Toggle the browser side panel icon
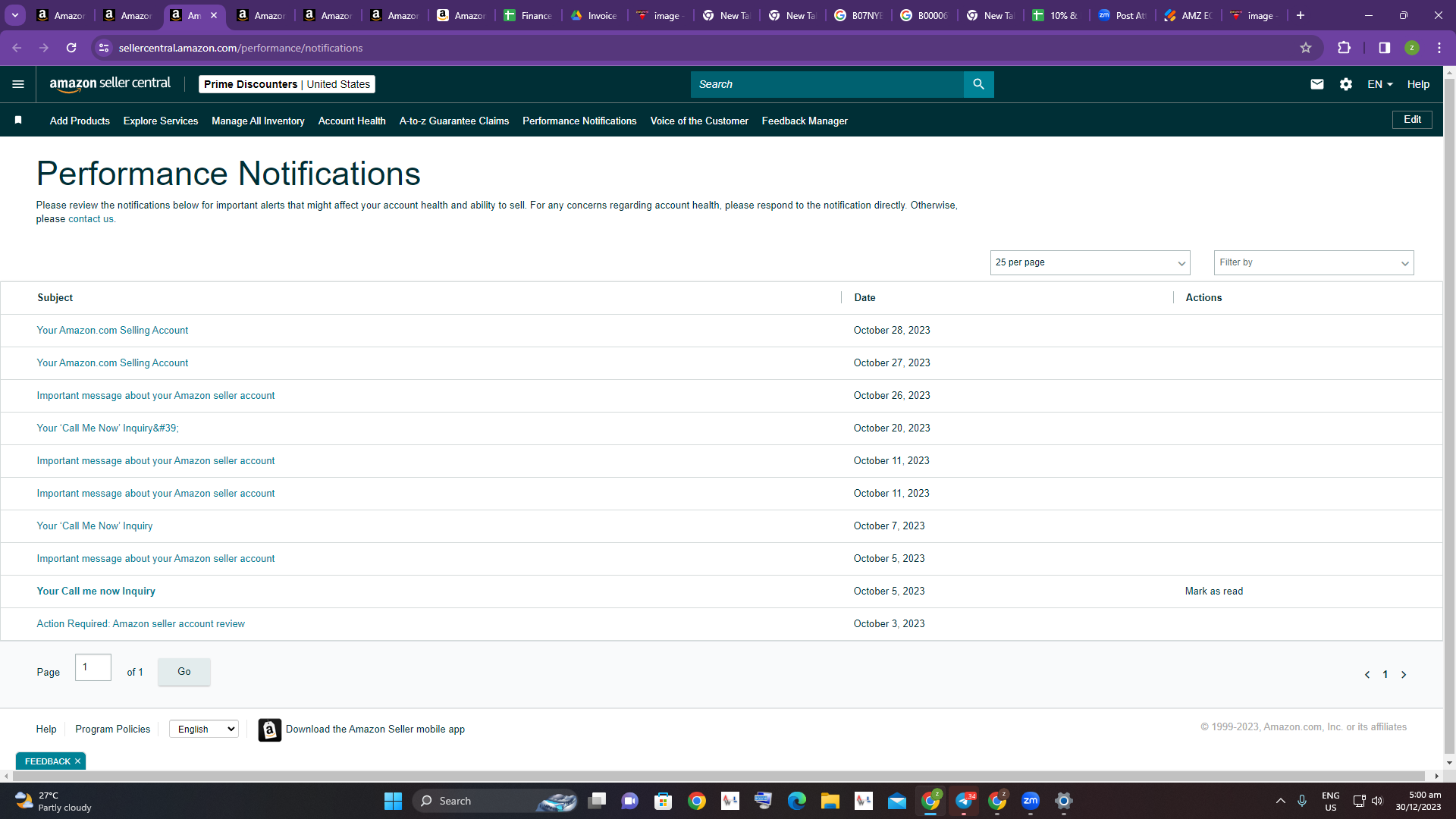Screen dimensions: 1456x819 click(x=1384, y=48)
